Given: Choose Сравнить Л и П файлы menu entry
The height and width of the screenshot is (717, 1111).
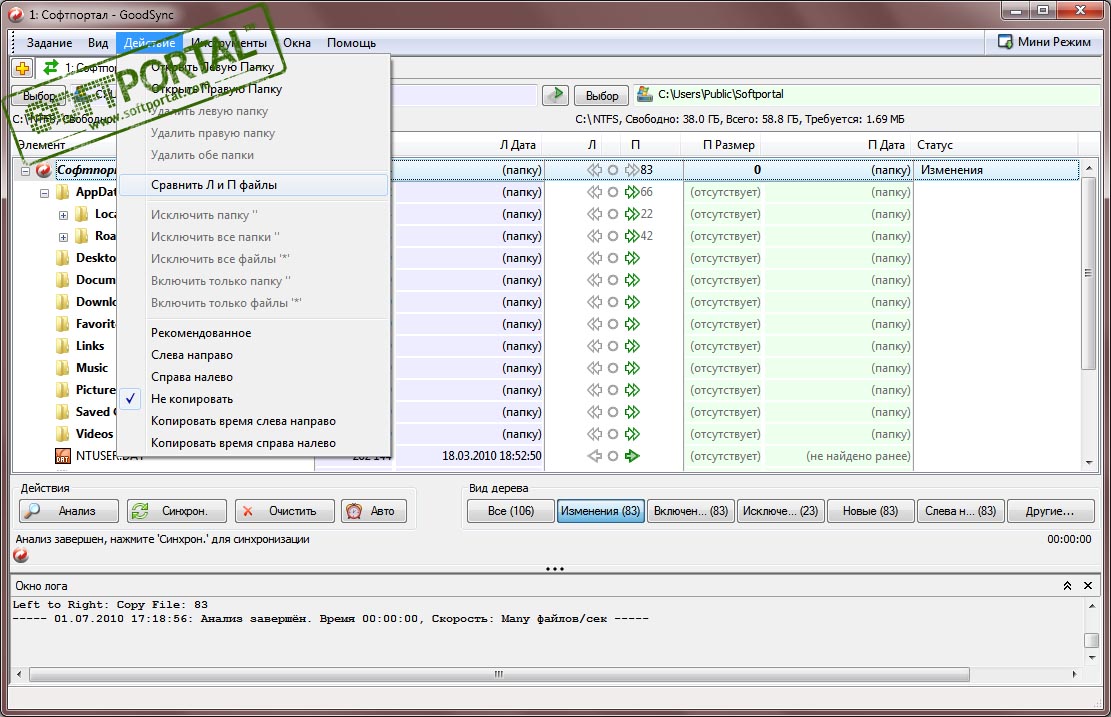Looking at the screenshot, I should point(214,185).
